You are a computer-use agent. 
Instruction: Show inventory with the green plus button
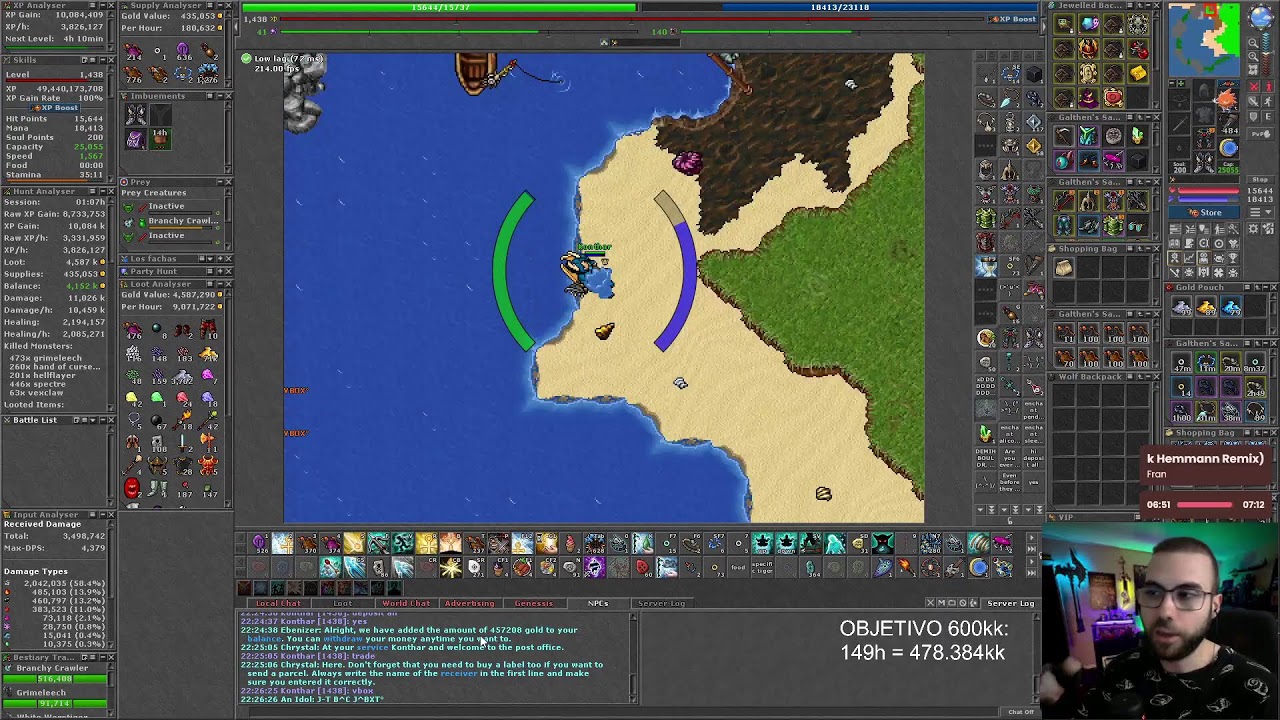click(1181, 83)
